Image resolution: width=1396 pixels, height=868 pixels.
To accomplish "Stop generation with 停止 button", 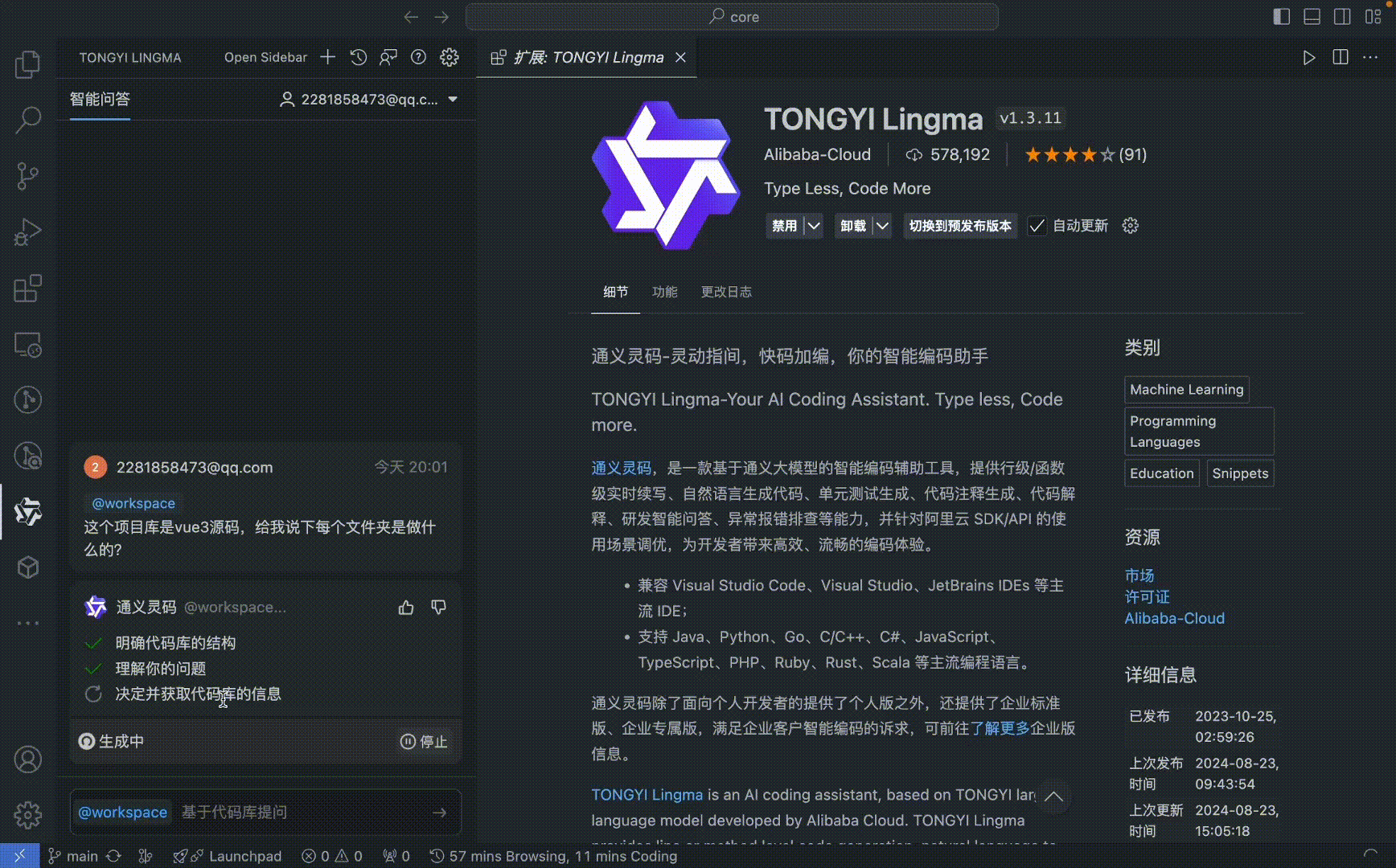I will point(424,742).
